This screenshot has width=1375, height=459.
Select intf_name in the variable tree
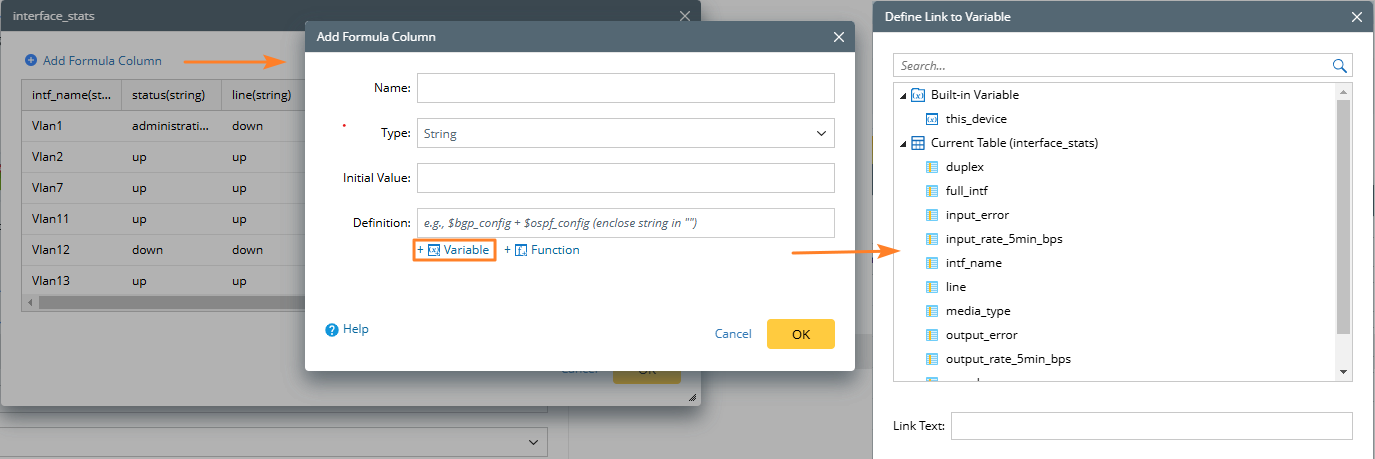973,263
